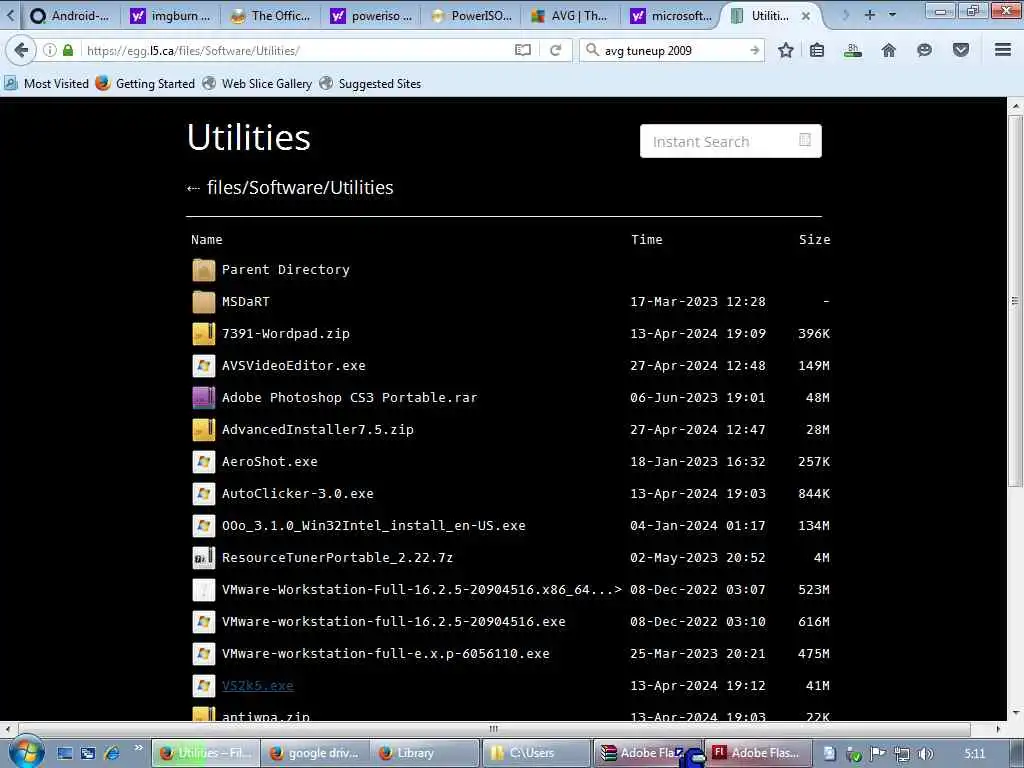Viewport: 1024px width, 768px height.
Task: Click the Photoshop CS3 Portable.rar icon
Action: pos(204,398)
